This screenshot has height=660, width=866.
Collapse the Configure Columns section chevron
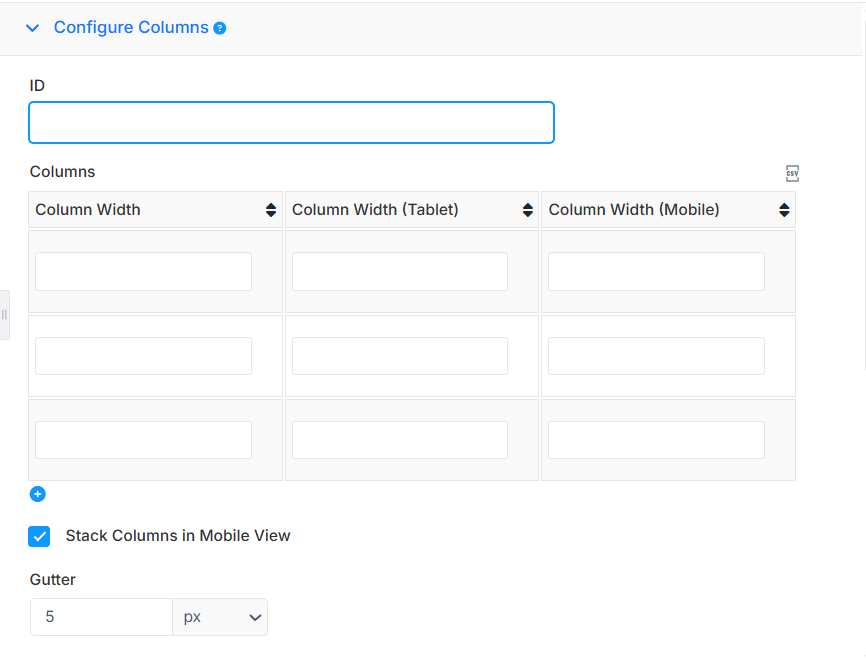tap(33, 28)
